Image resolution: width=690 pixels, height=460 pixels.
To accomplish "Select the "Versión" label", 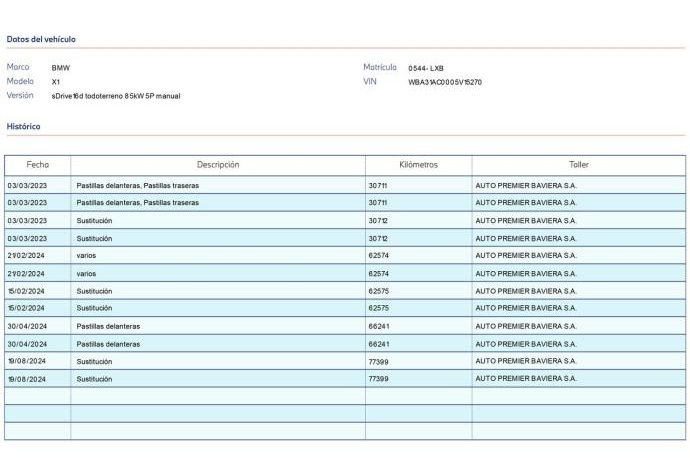I will 20,95.
